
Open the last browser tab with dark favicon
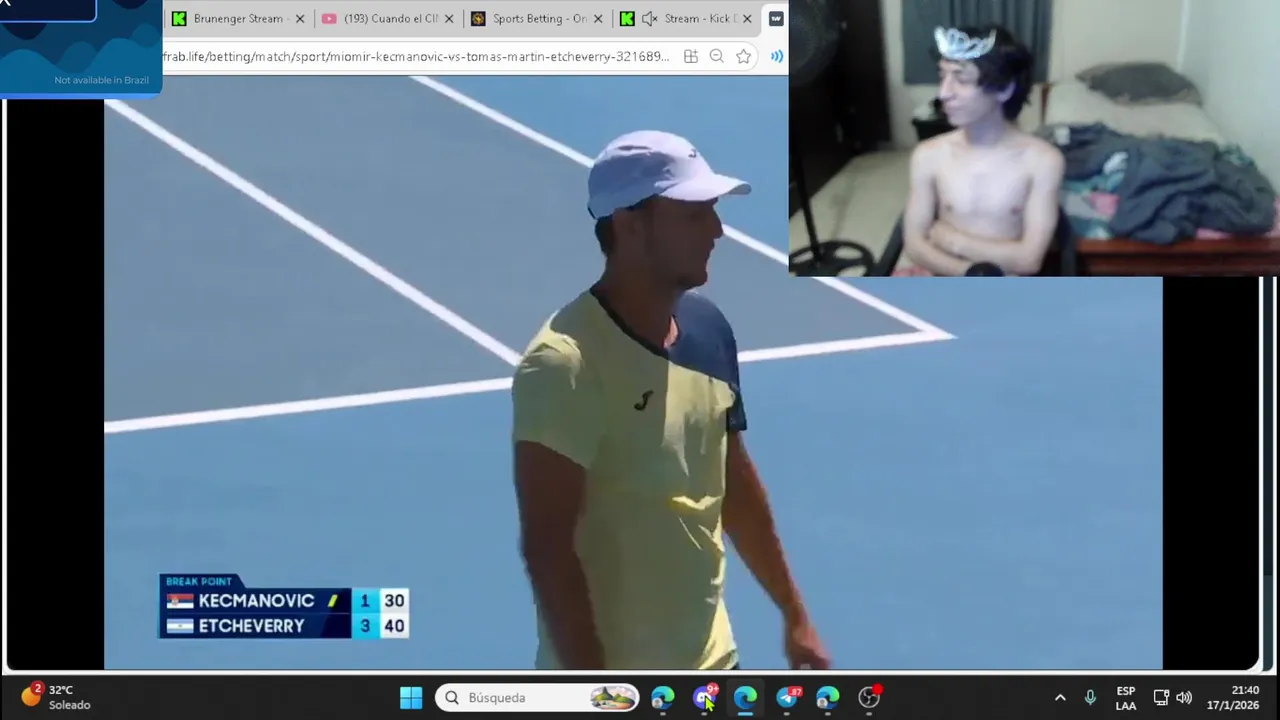coord(775,19)
